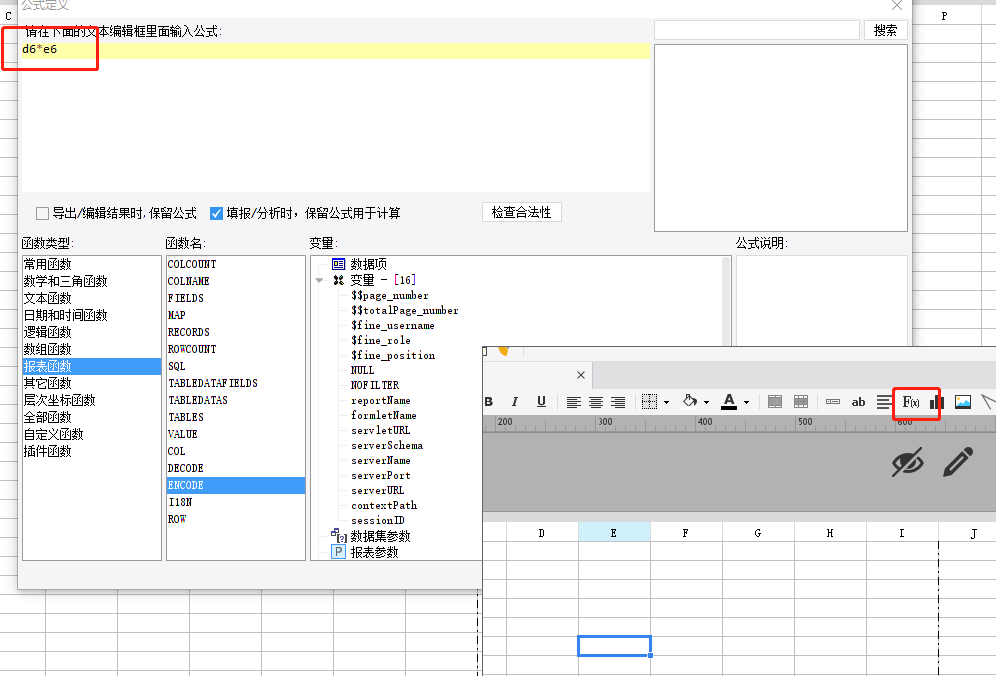This screenshot has height=676, width=996.
Task: Close the report tab with X
Action: pos(581,375)
